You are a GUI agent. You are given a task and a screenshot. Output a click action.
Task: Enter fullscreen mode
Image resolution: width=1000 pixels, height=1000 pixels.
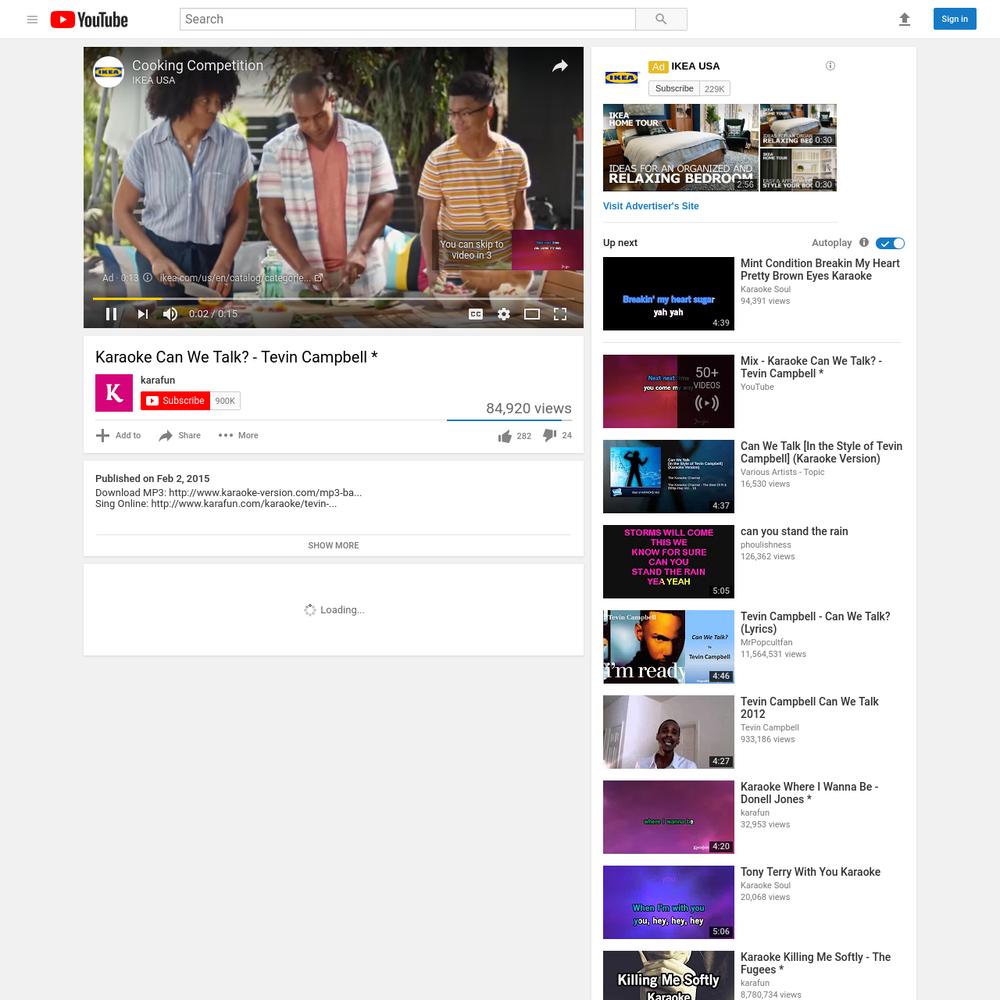click(x=560, y=314)
